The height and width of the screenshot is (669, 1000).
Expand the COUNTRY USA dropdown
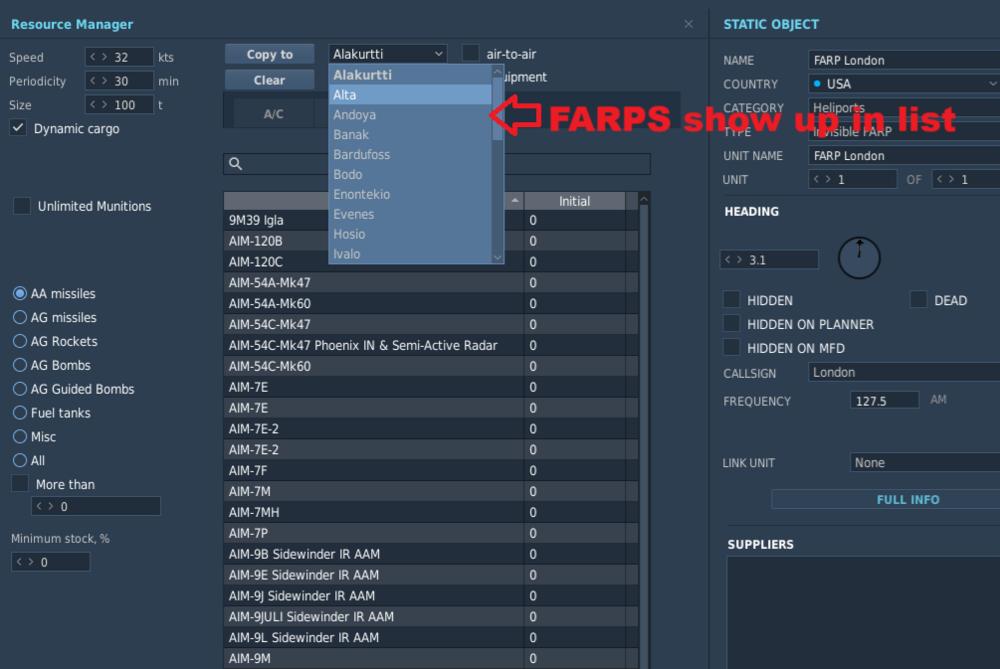903,84
